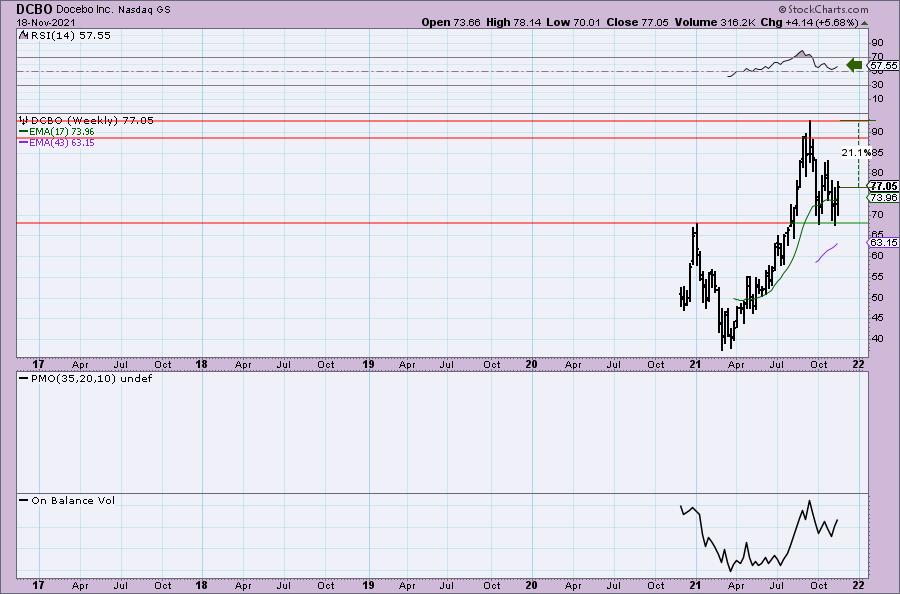This screenshot has height=594, width=900.
Task: Click the latest On Balance Vol line endpoint
Action: click(x=837, y=520)
